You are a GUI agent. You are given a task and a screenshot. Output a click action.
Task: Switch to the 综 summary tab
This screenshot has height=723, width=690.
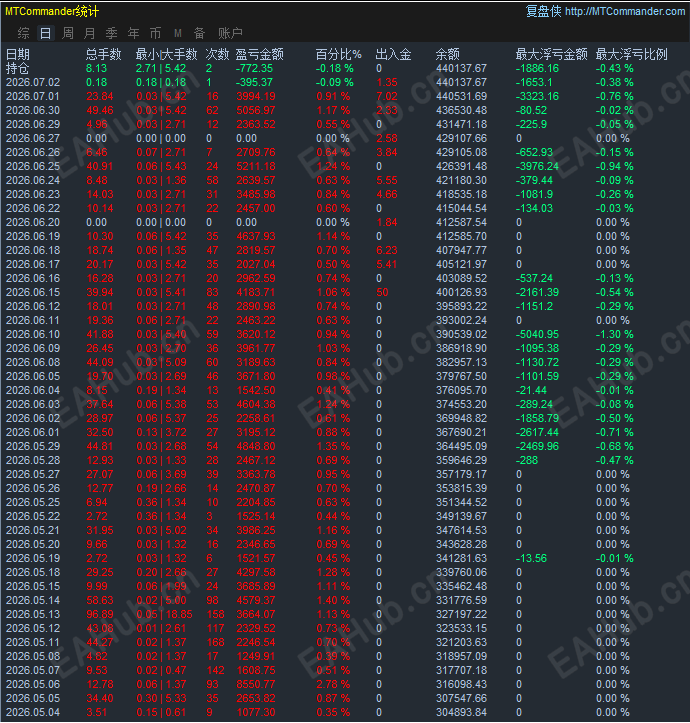pyautogui.click(x=23, y=33)
